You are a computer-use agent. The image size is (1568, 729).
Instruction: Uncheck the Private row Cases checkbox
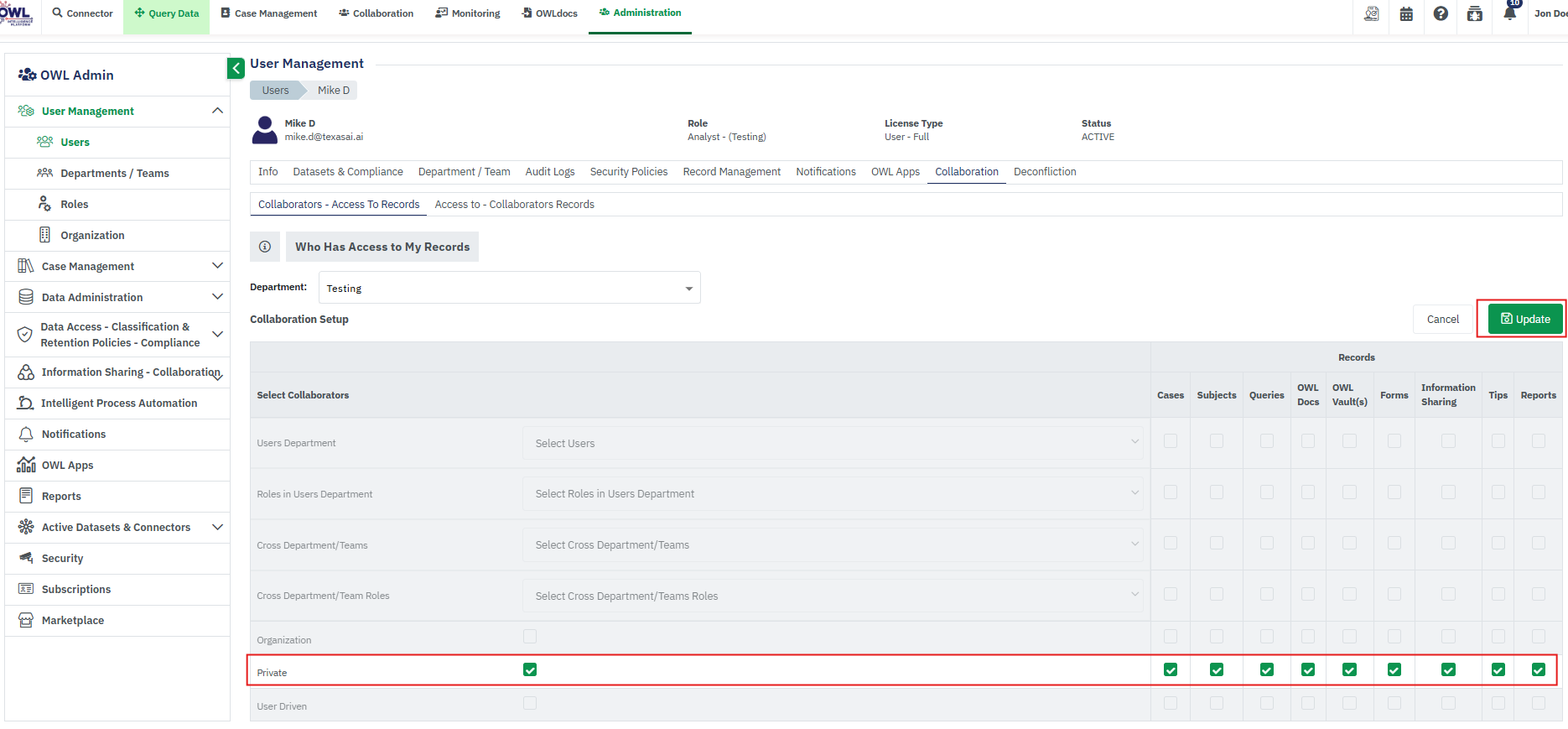[1171, 669]
